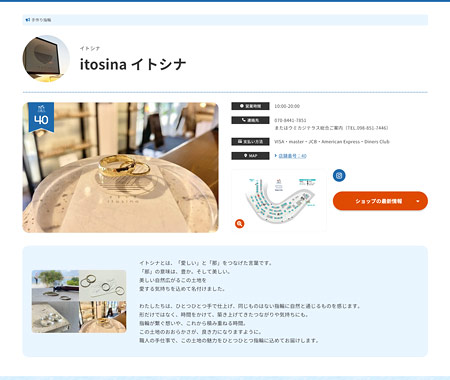Screen dimensions: 450x380
Task: Click the blue number 40 ribbon badge
Action: click(41, 117)
